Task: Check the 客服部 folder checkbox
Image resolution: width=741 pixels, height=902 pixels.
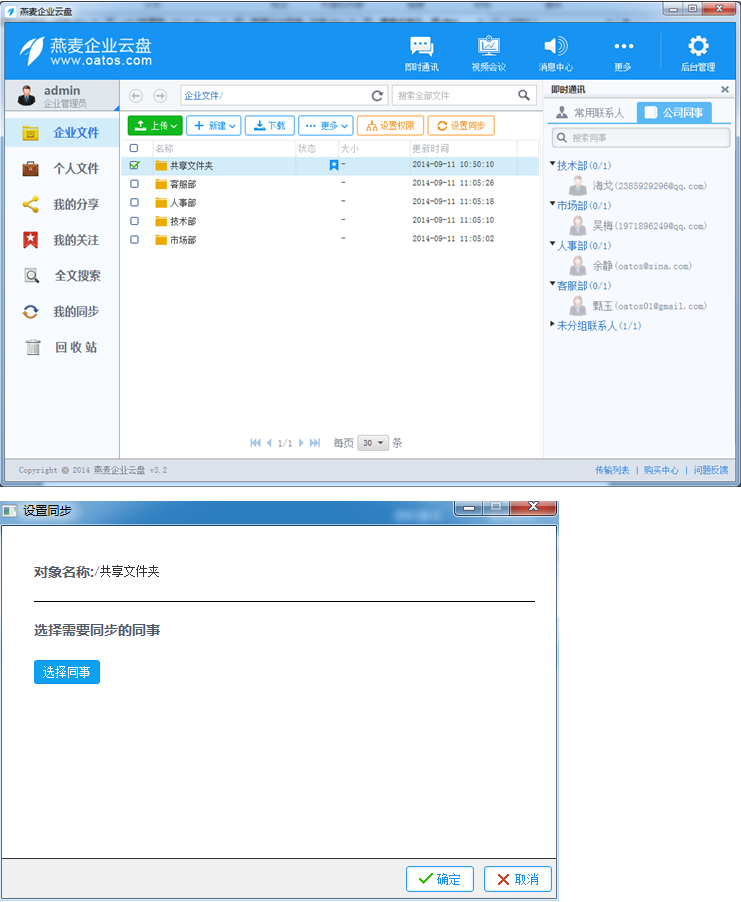Action: point(135,184)
